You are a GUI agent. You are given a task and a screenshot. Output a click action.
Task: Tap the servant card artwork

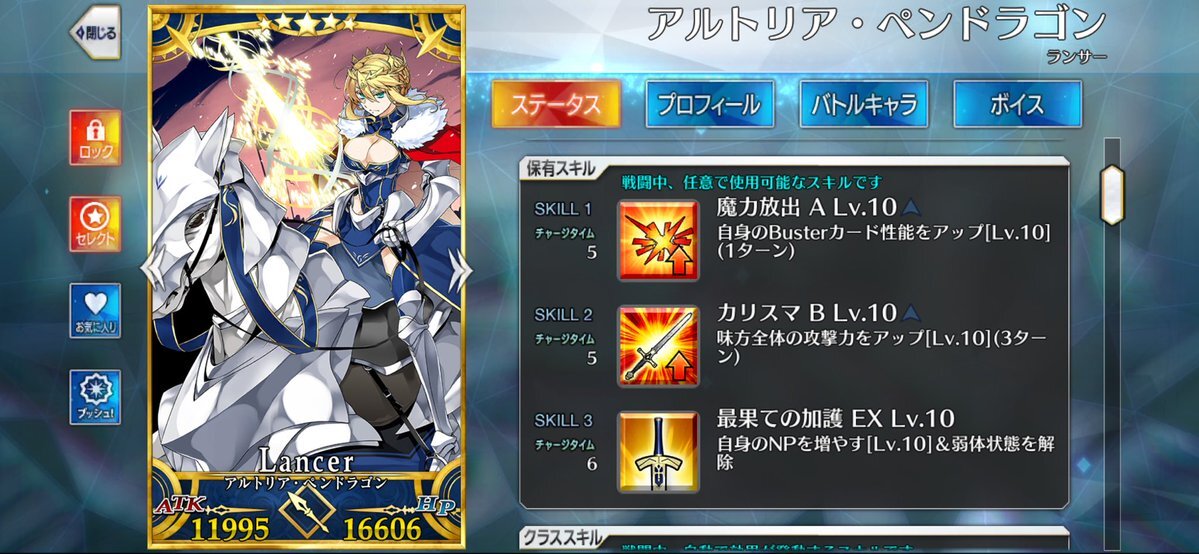(x=306, y=253)
